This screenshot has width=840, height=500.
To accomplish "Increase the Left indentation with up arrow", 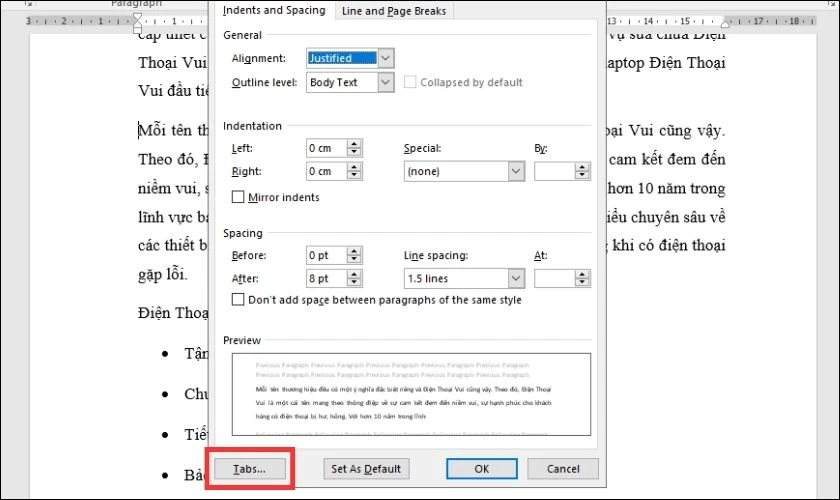I will click(x=354, y=144).
